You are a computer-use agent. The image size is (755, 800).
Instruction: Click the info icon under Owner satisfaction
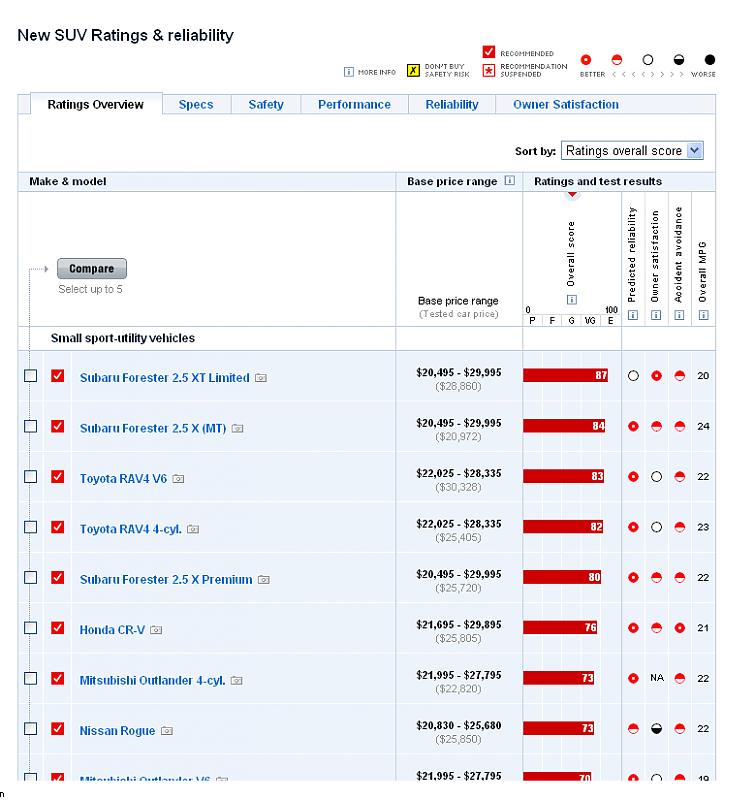tap(656, 315)
